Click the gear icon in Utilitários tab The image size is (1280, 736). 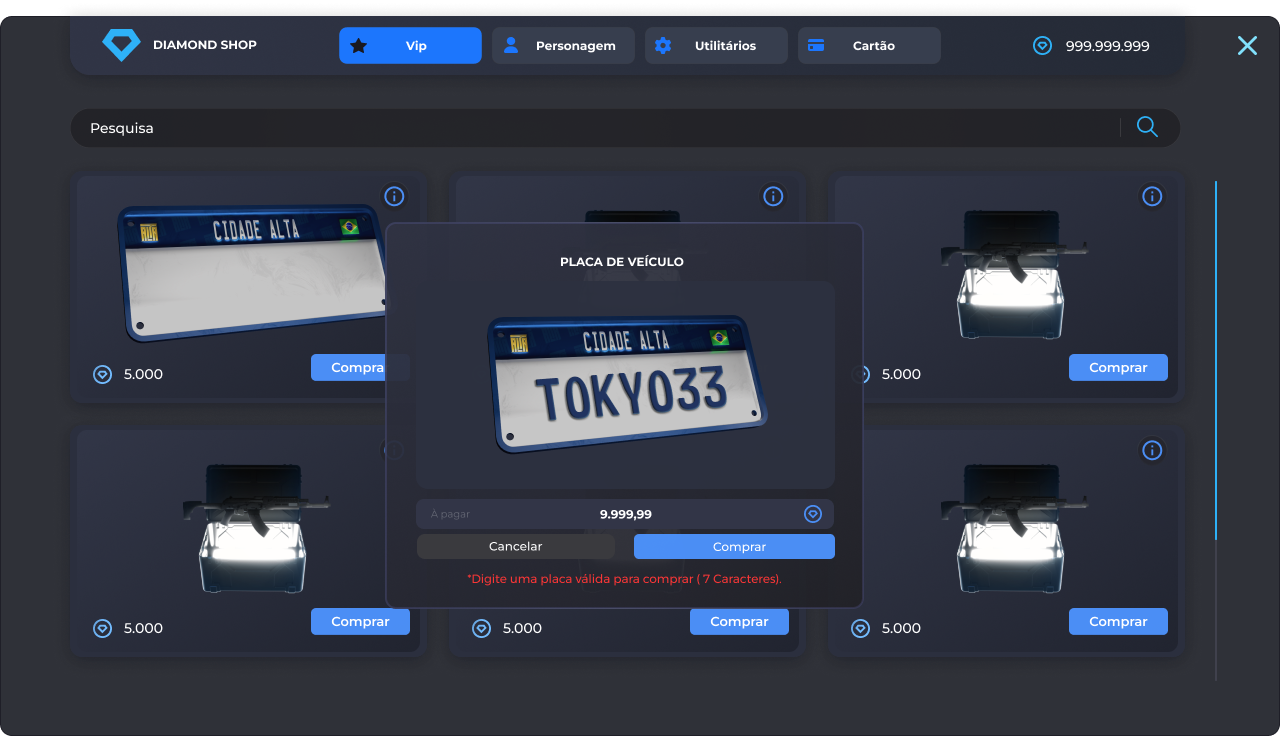point(663,45)
